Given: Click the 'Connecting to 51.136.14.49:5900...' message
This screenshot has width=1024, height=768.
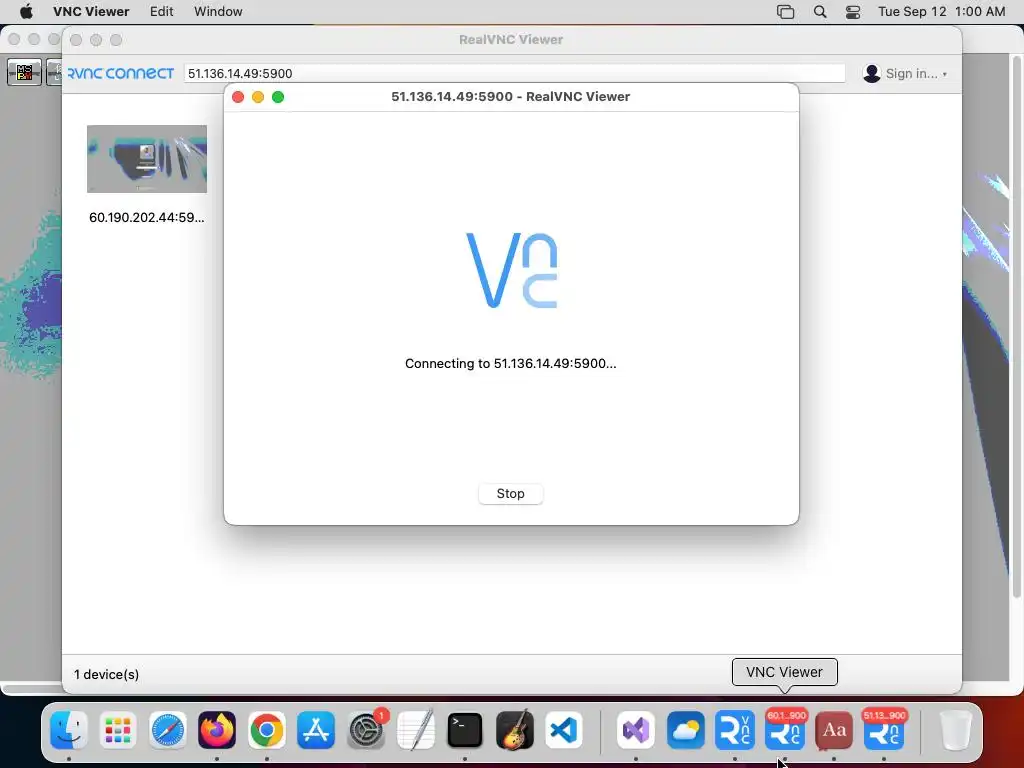Looking at the screenshot, I should tap(511, 364).
